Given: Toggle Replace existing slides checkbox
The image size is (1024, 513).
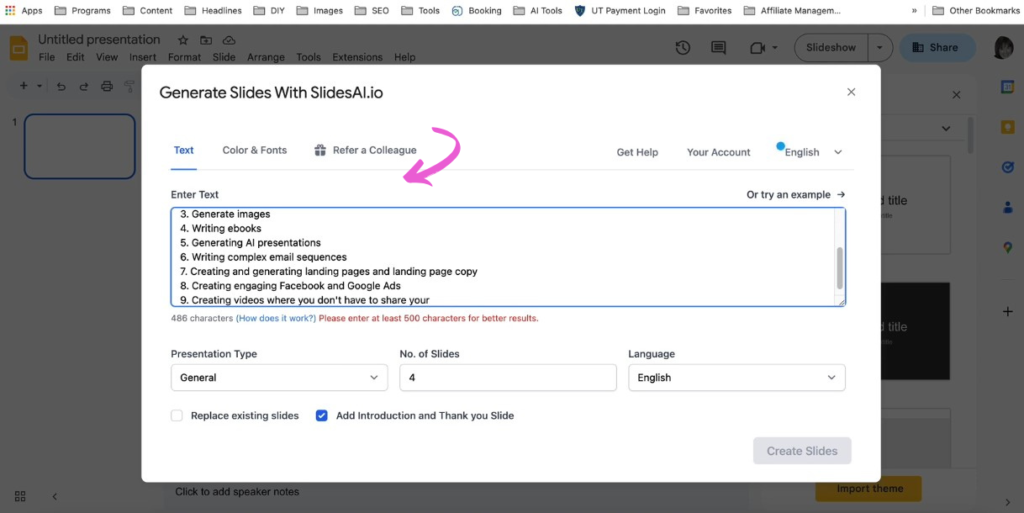Looking at the screenshot, I should pos(177,416).
